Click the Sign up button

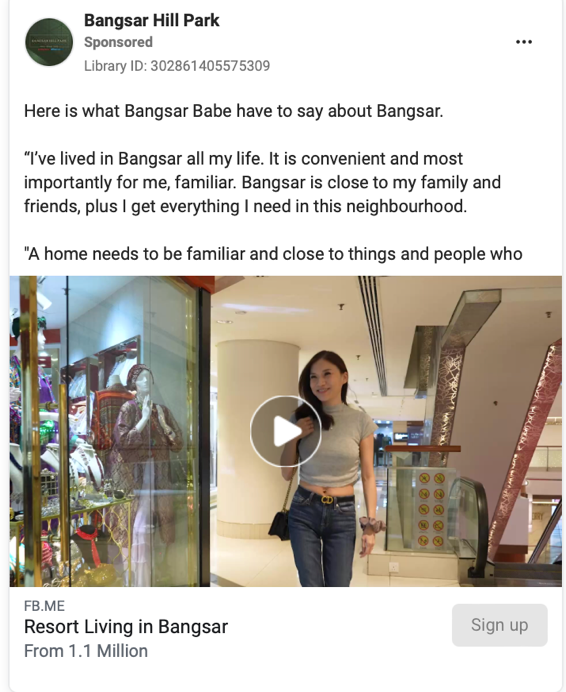coord(499,625)
